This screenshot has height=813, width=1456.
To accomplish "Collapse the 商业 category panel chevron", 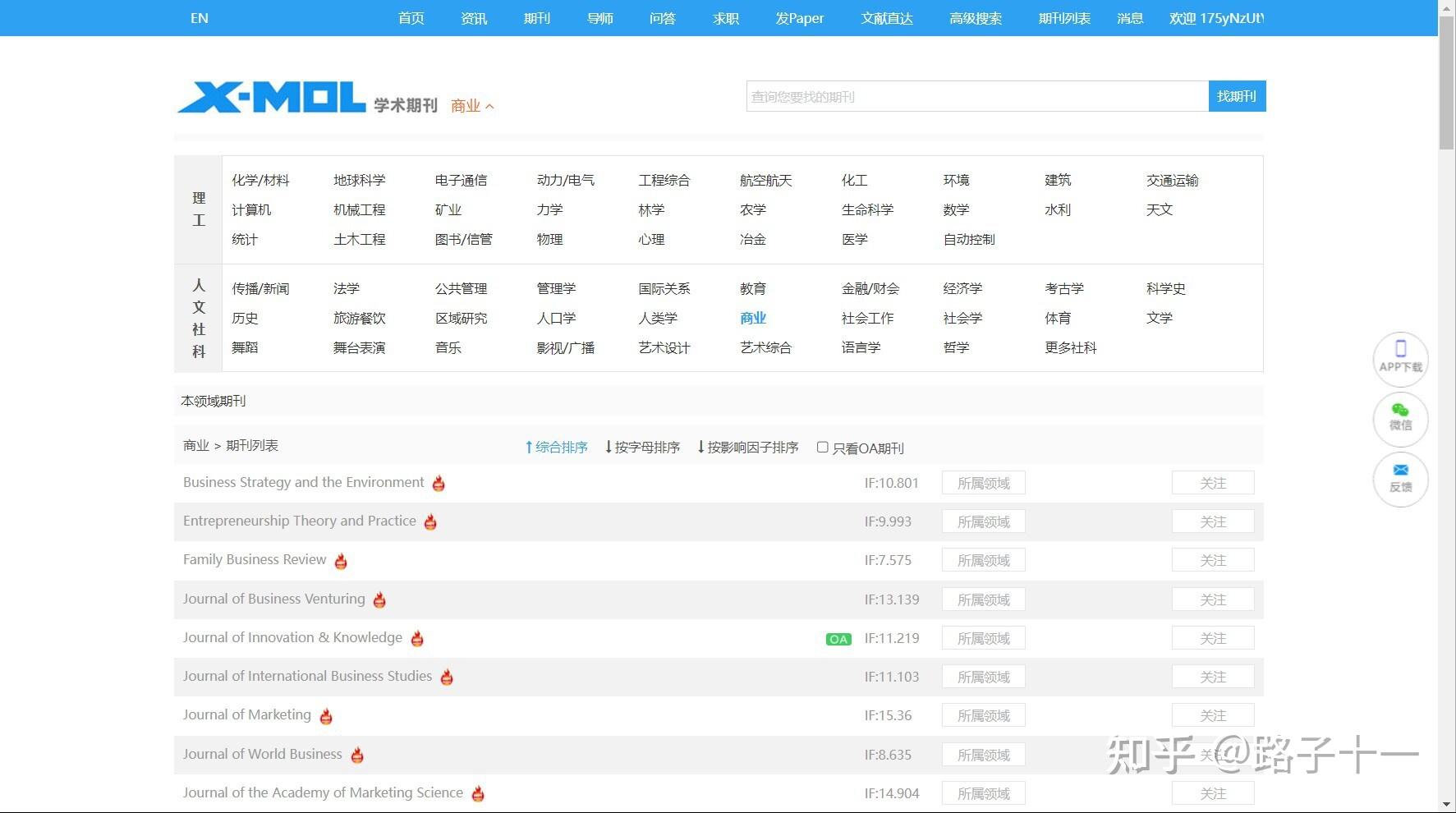I will click(x=490, y=105).
